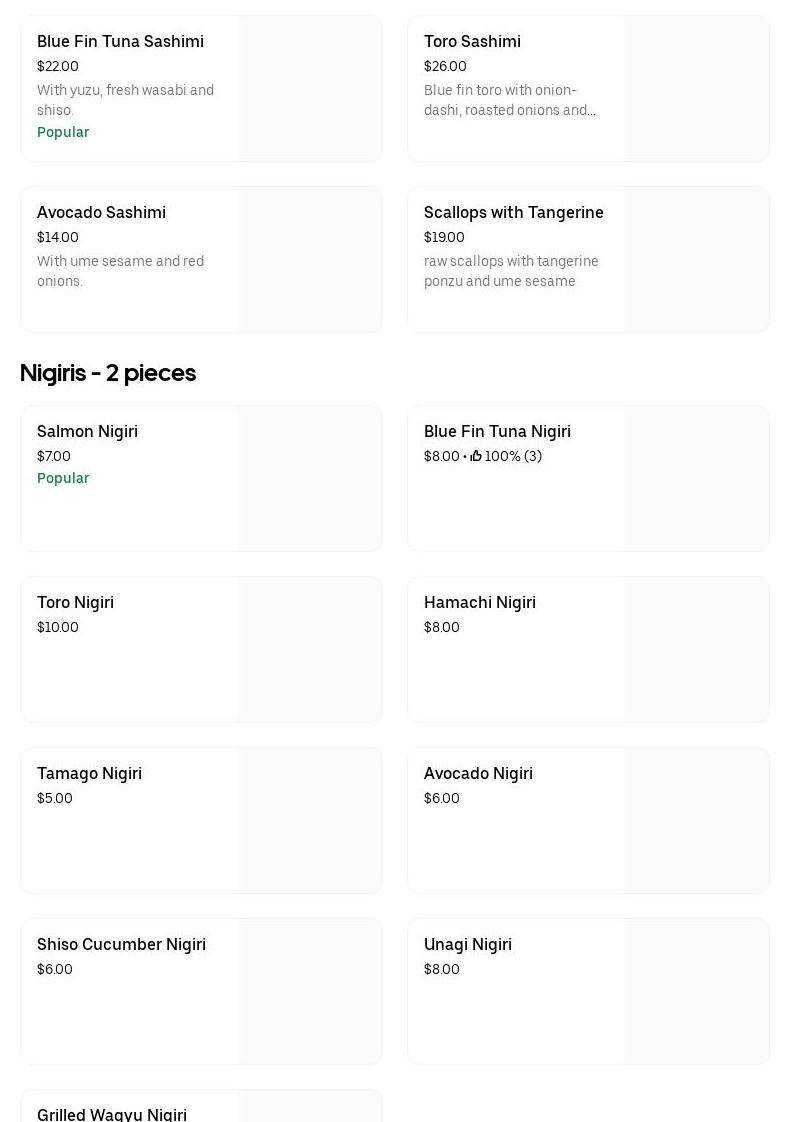The image size is (804, 1122).
Task: Add Salmon Nigiri by clicking its title
Action: pos(87,432)
